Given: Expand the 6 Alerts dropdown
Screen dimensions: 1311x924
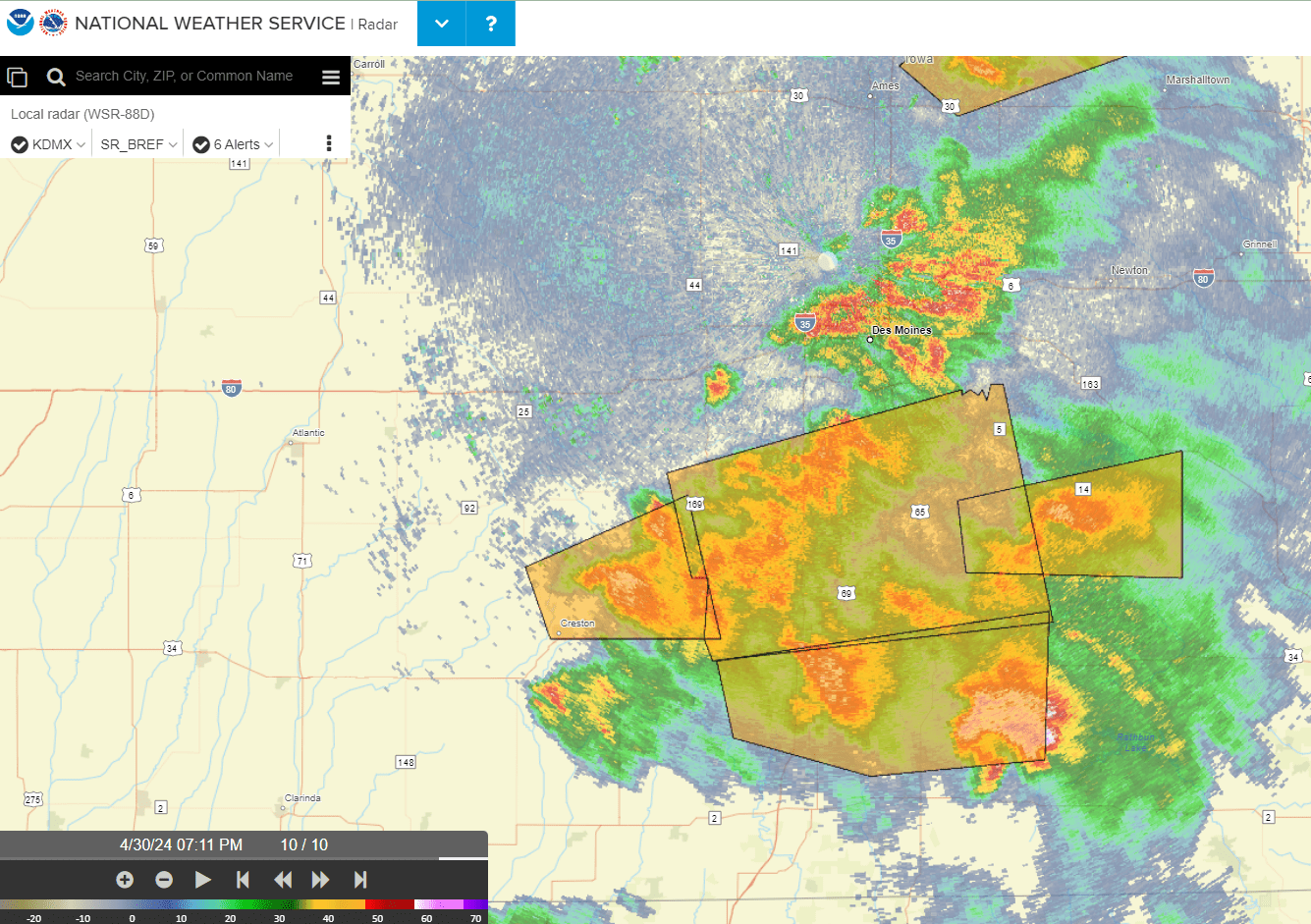Looking at the screenshot, I should 268,144.
